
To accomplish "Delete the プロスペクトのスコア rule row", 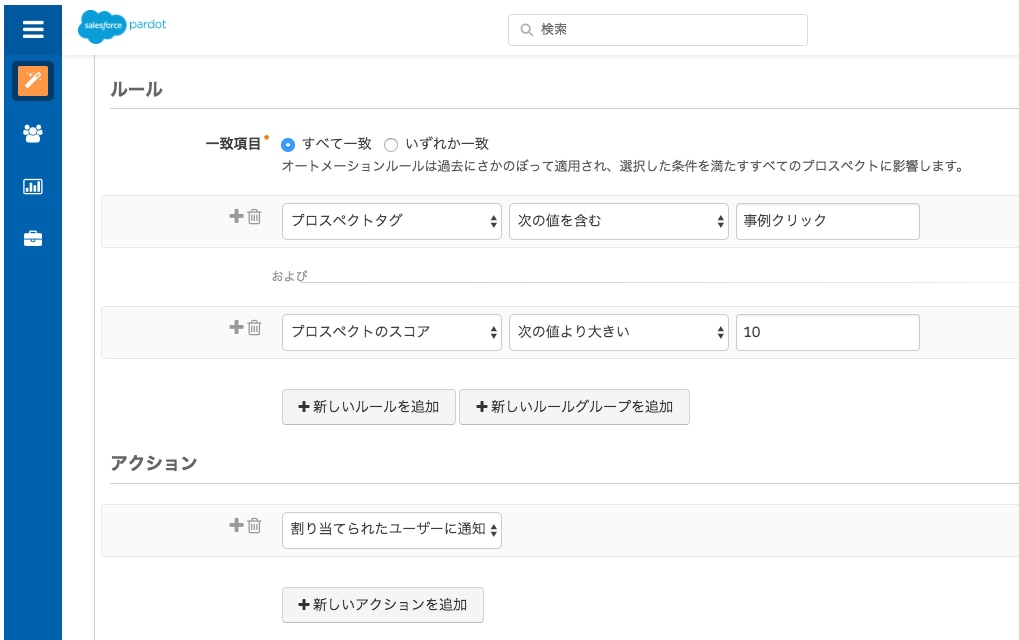I will 255,327.
